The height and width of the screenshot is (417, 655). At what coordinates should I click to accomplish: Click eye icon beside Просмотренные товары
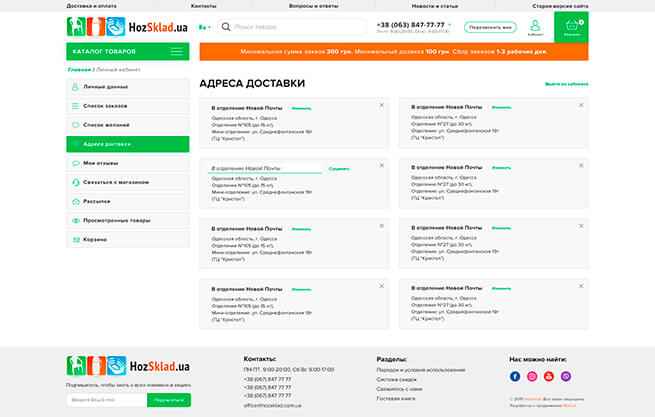point(76,221)
